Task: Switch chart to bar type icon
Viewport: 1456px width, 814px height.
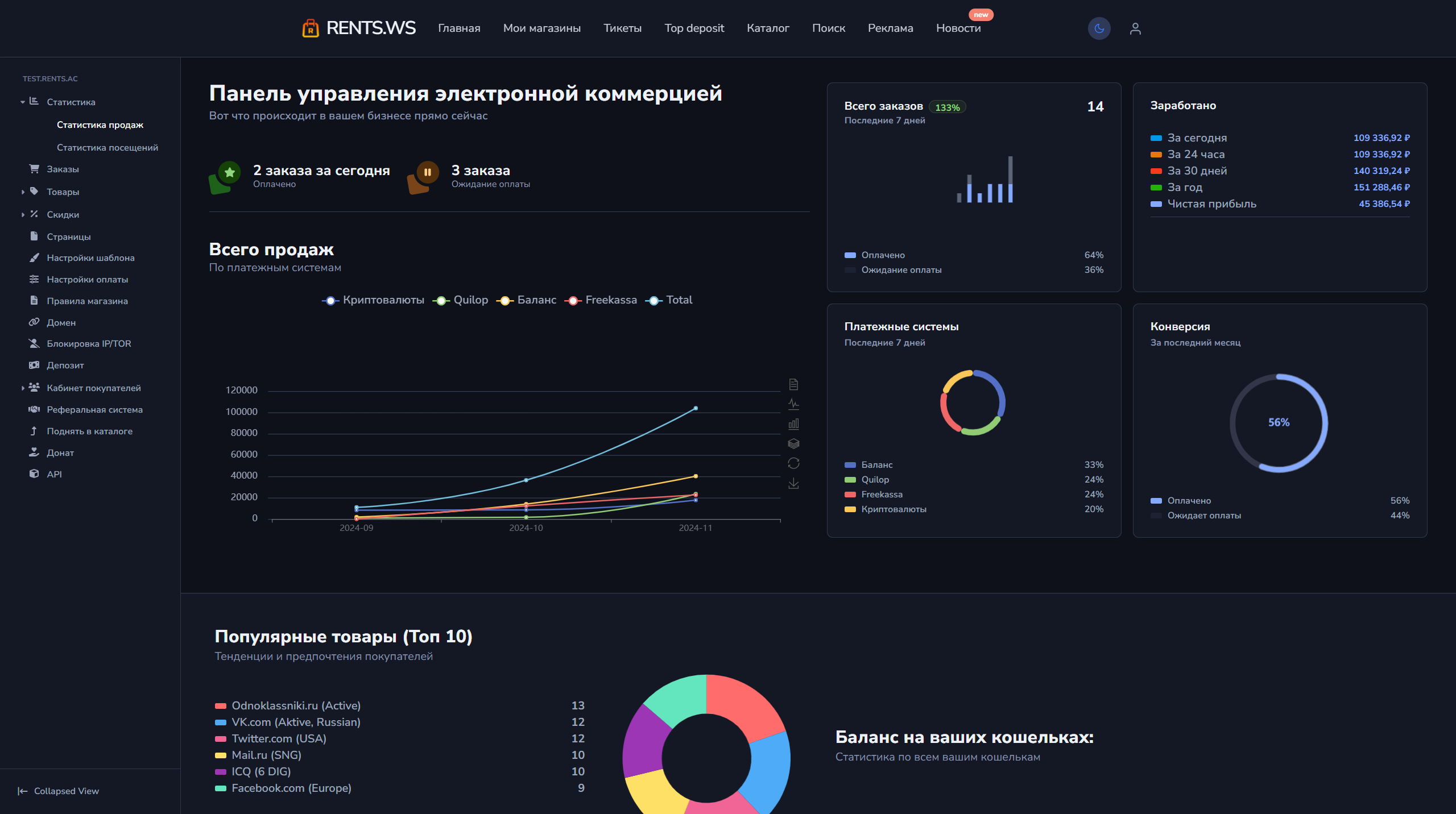Action: 793,424
